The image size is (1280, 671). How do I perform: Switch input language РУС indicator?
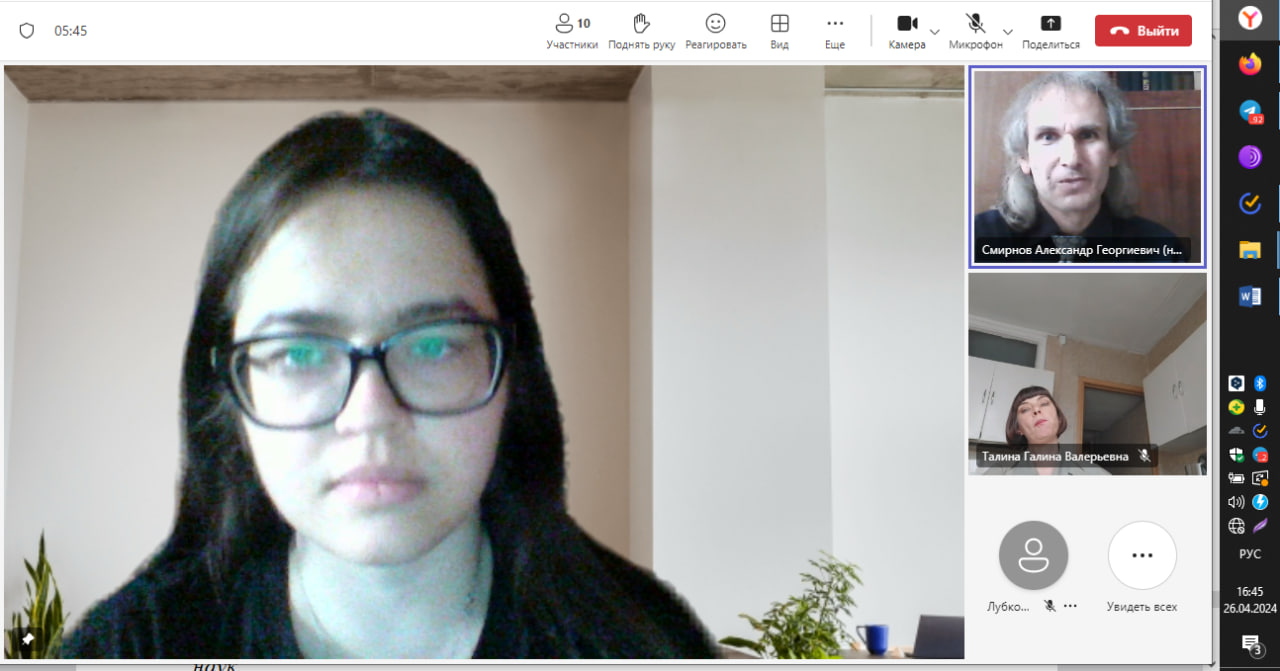[1250, 554]
